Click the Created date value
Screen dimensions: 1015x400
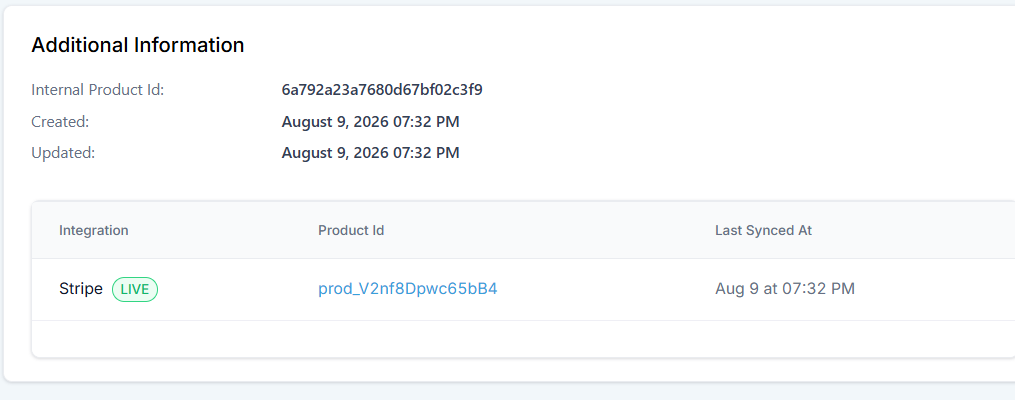pos(370,122)
